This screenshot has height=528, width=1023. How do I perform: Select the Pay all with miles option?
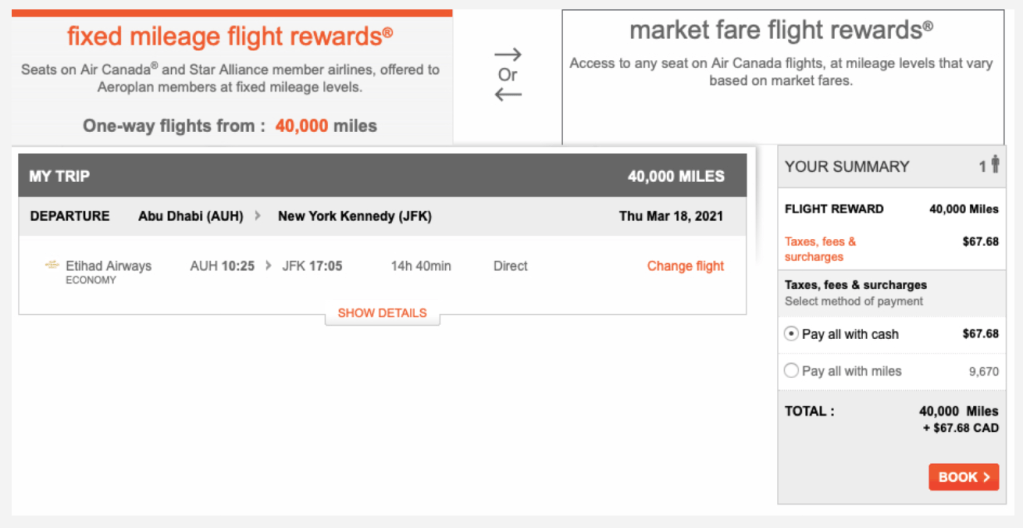[x=791, y=371]
